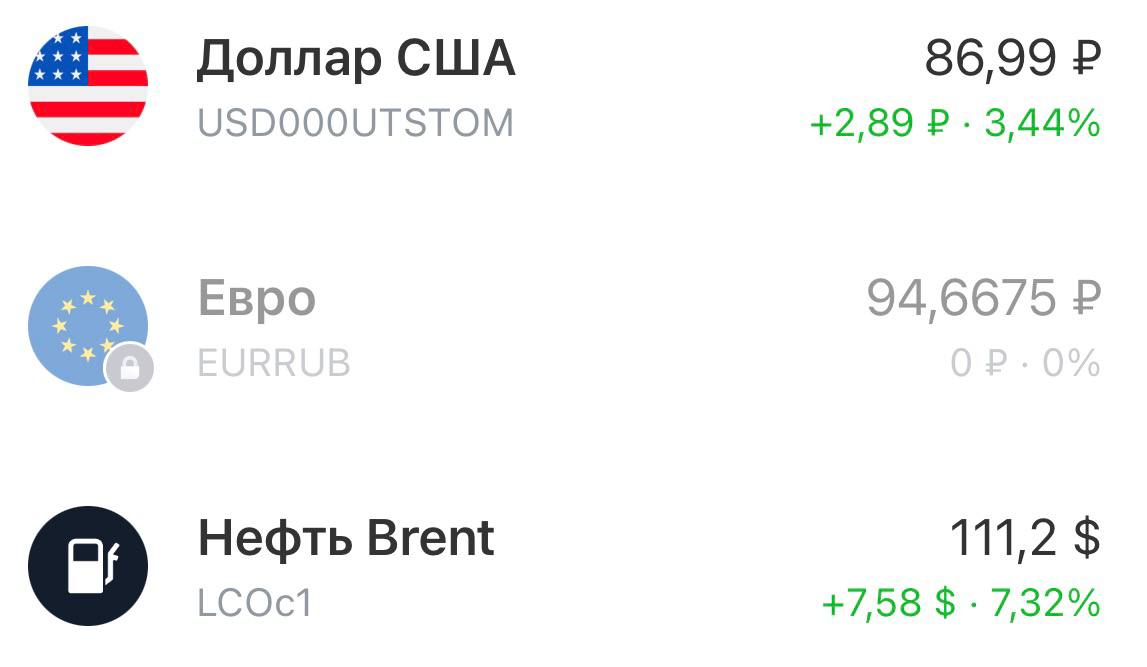Tap the lock badge on Euro icon
This screenshot has width=1147, height=667.
[x=130, y=368]
